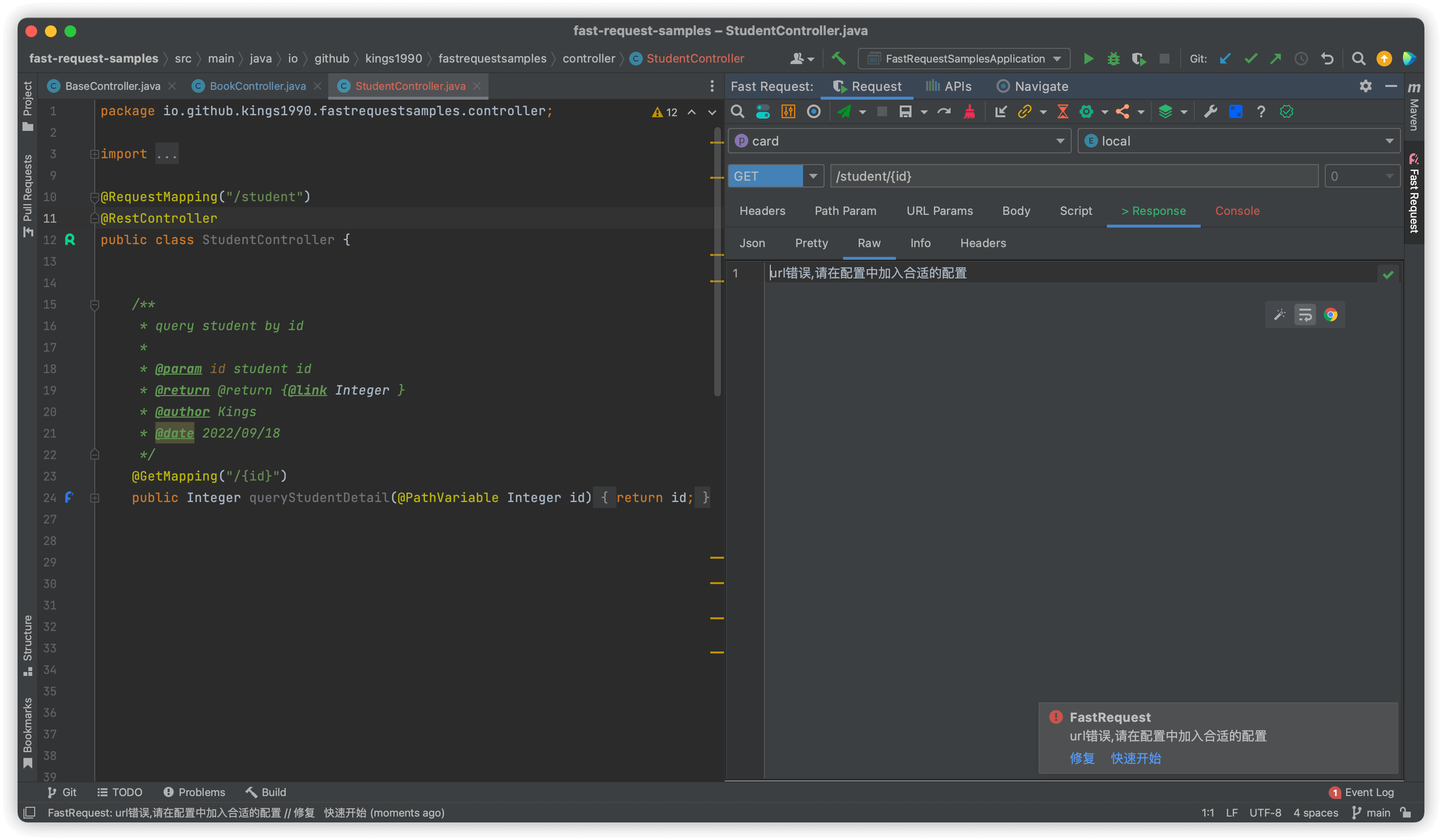Click the /student/{id} URL input field
Viewport: 1442px width, 840px height.
[1074, 176]
